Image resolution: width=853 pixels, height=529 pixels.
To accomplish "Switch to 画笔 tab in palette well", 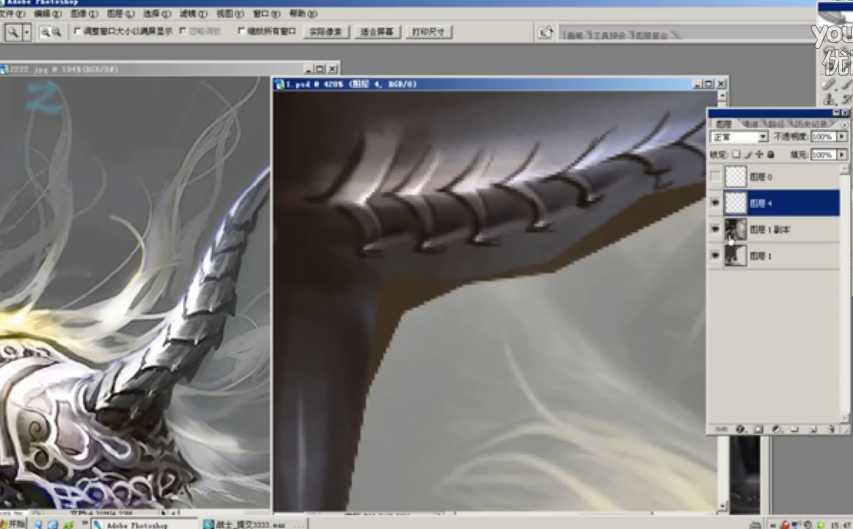I will coord(575,35).
